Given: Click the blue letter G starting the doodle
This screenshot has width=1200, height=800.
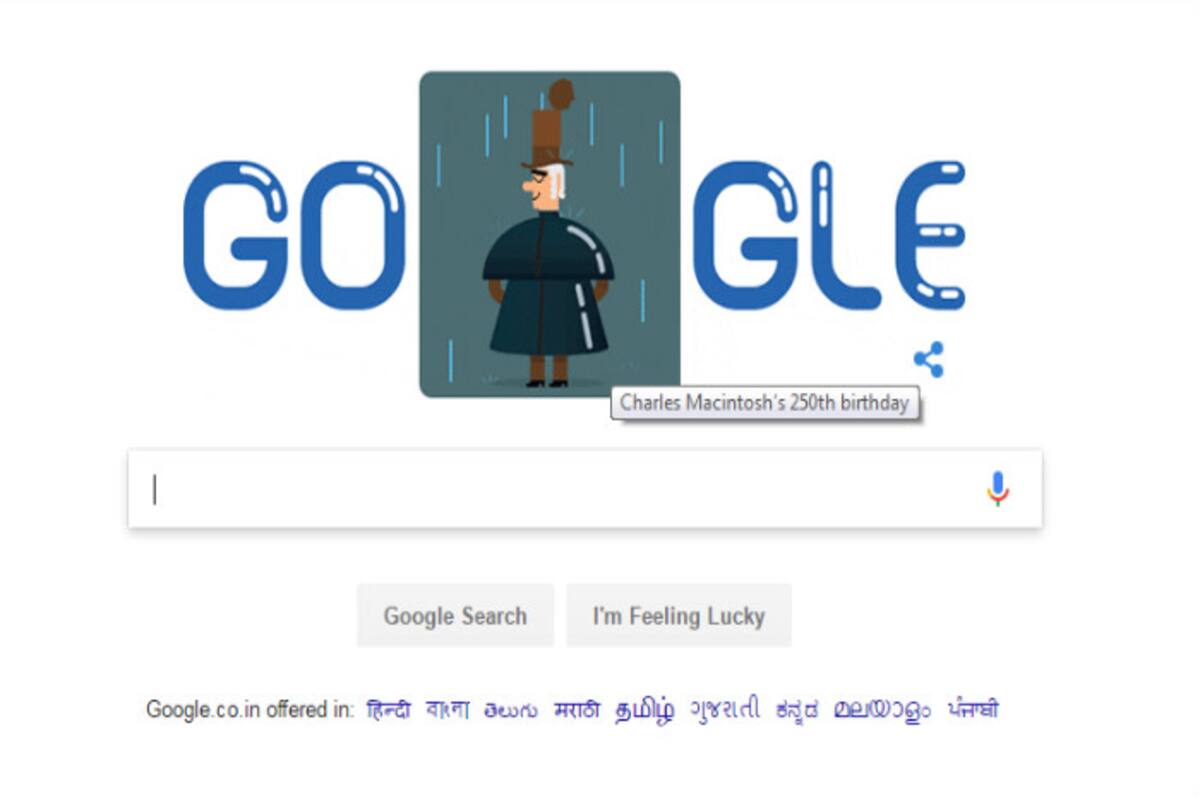Looking at the screenshot, I should click(x=235, y=235).
